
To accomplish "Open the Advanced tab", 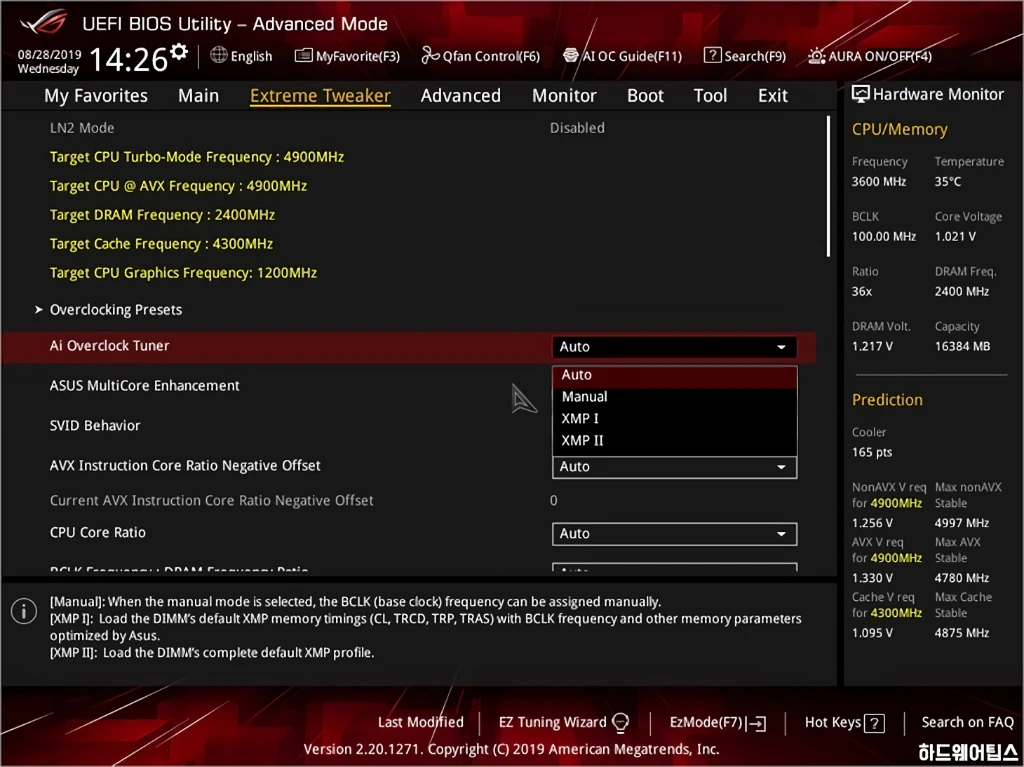I will pyautogui.click(x=460, y=95).
